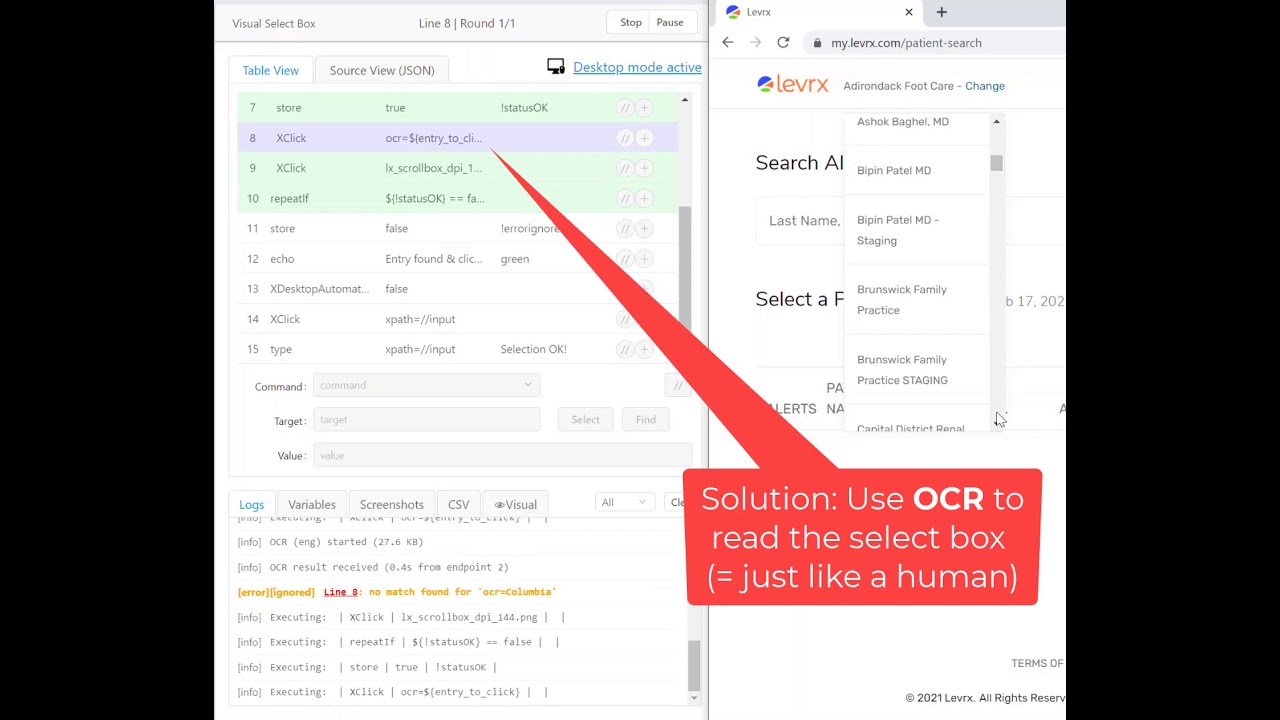The image size is (1280, 720).
Task: Toggle comment on row 7 store command
Action: (x=625, y=108)
